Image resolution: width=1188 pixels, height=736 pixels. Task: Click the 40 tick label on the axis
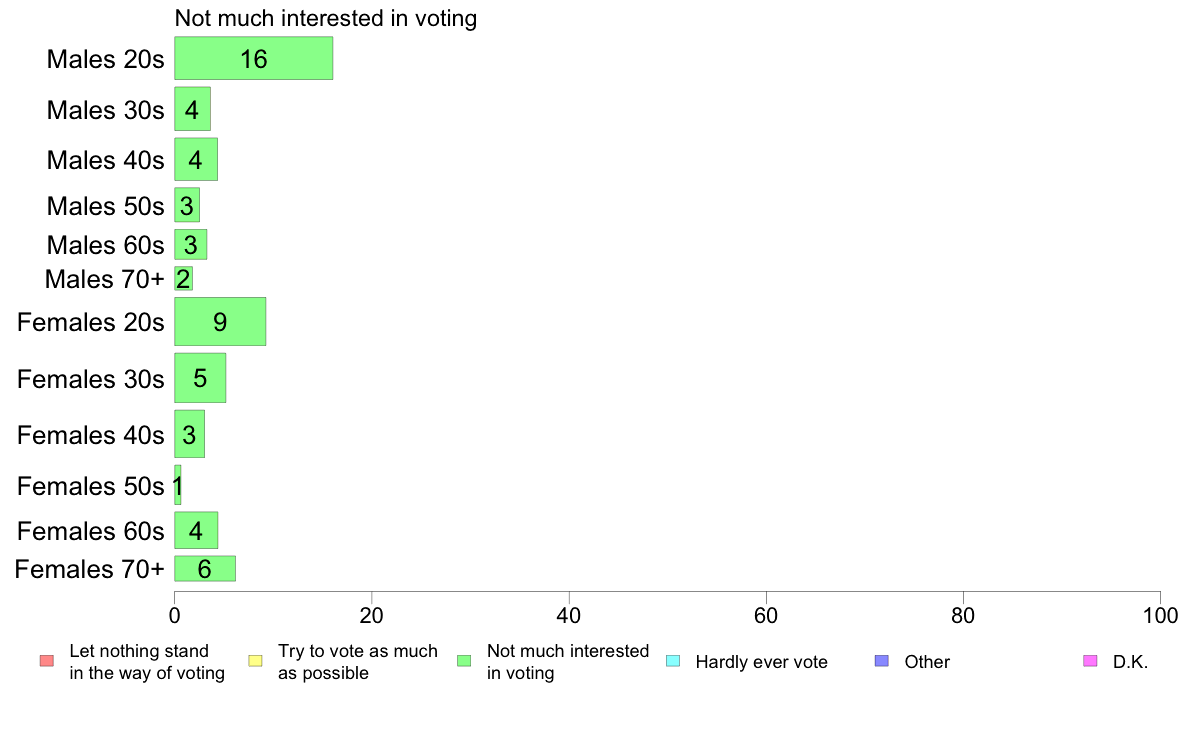pos(569,615)
